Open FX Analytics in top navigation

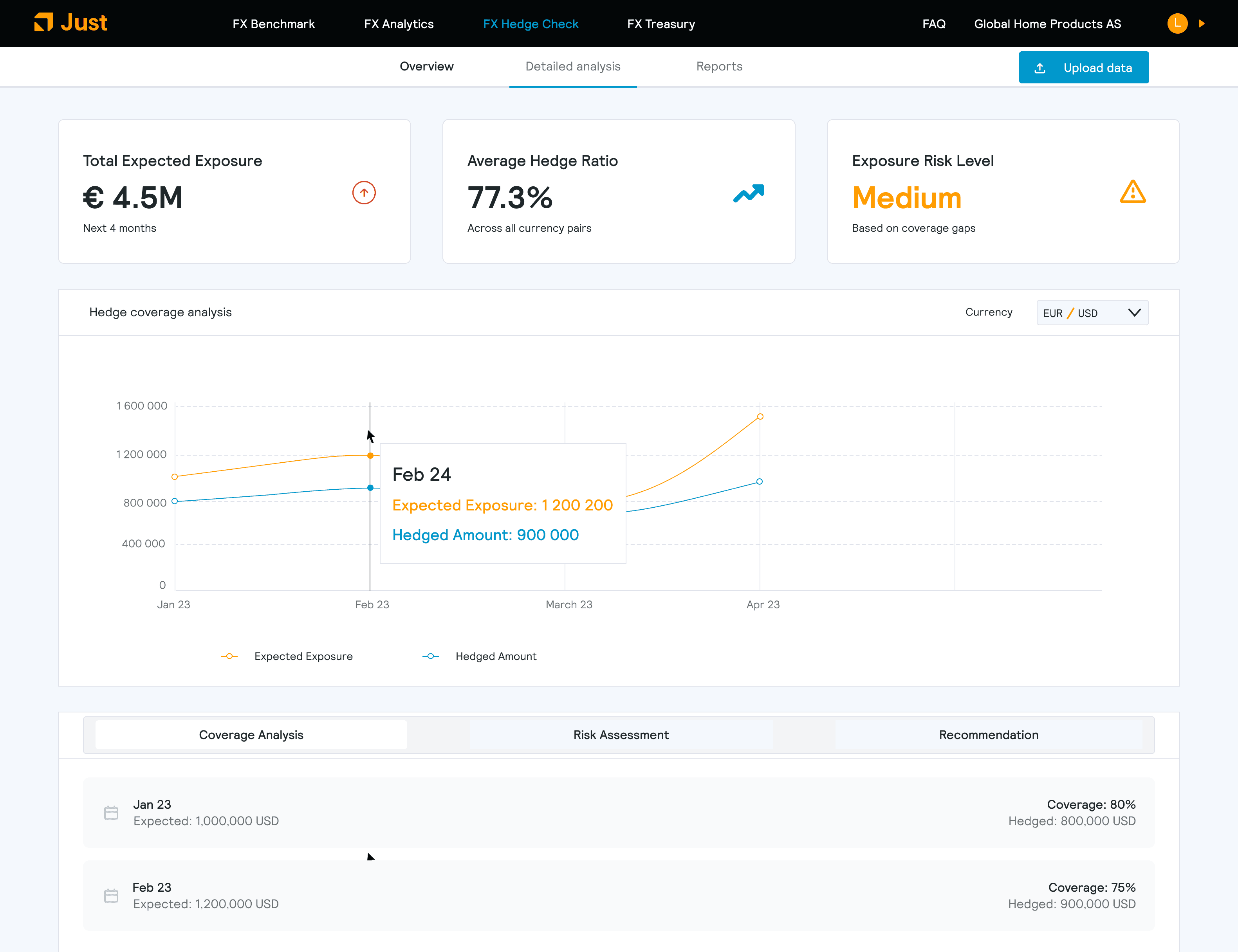click(399, 24)
